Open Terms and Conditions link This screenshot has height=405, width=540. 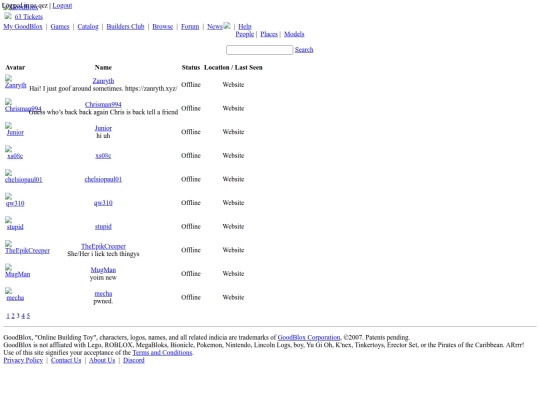pos(162,353)
